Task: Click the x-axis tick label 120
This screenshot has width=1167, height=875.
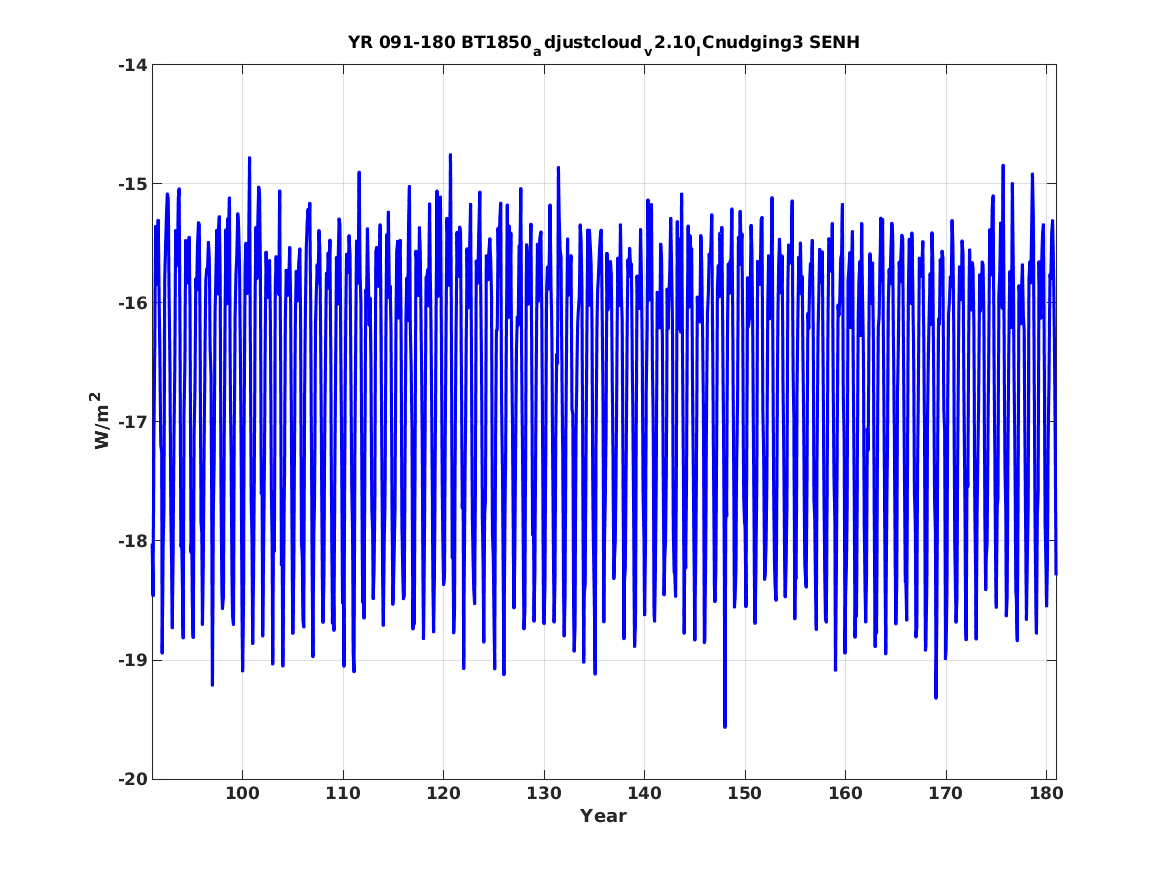Action: [444, 793]
